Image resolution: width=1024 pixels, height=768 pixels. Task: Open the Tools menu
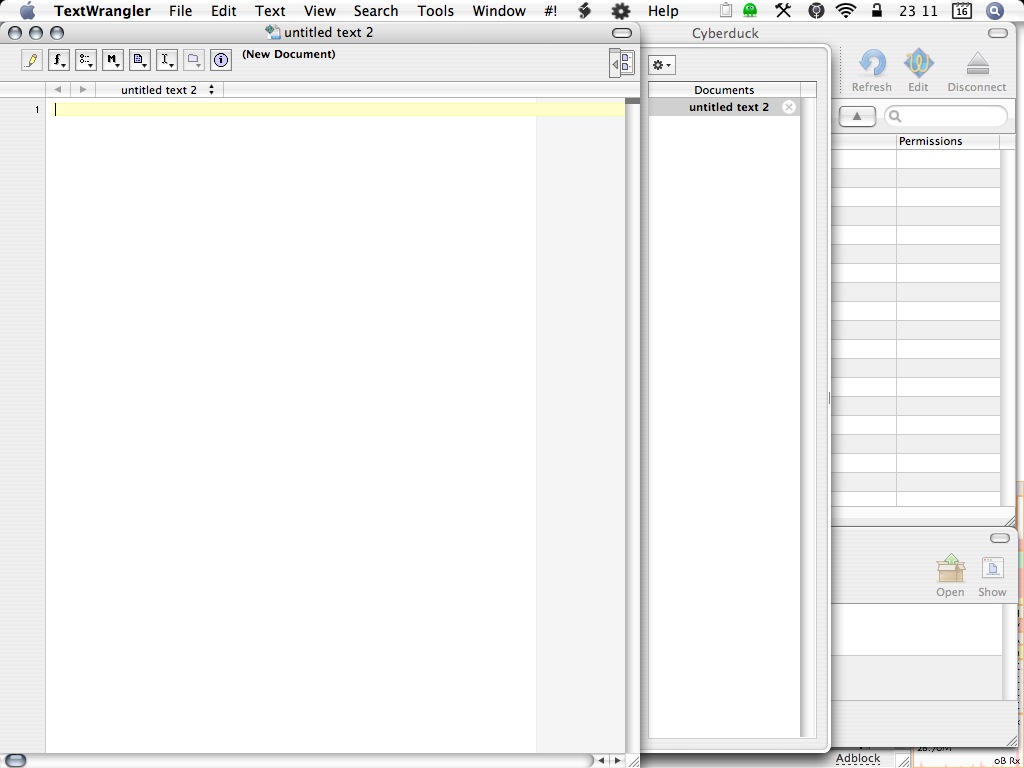435,10
